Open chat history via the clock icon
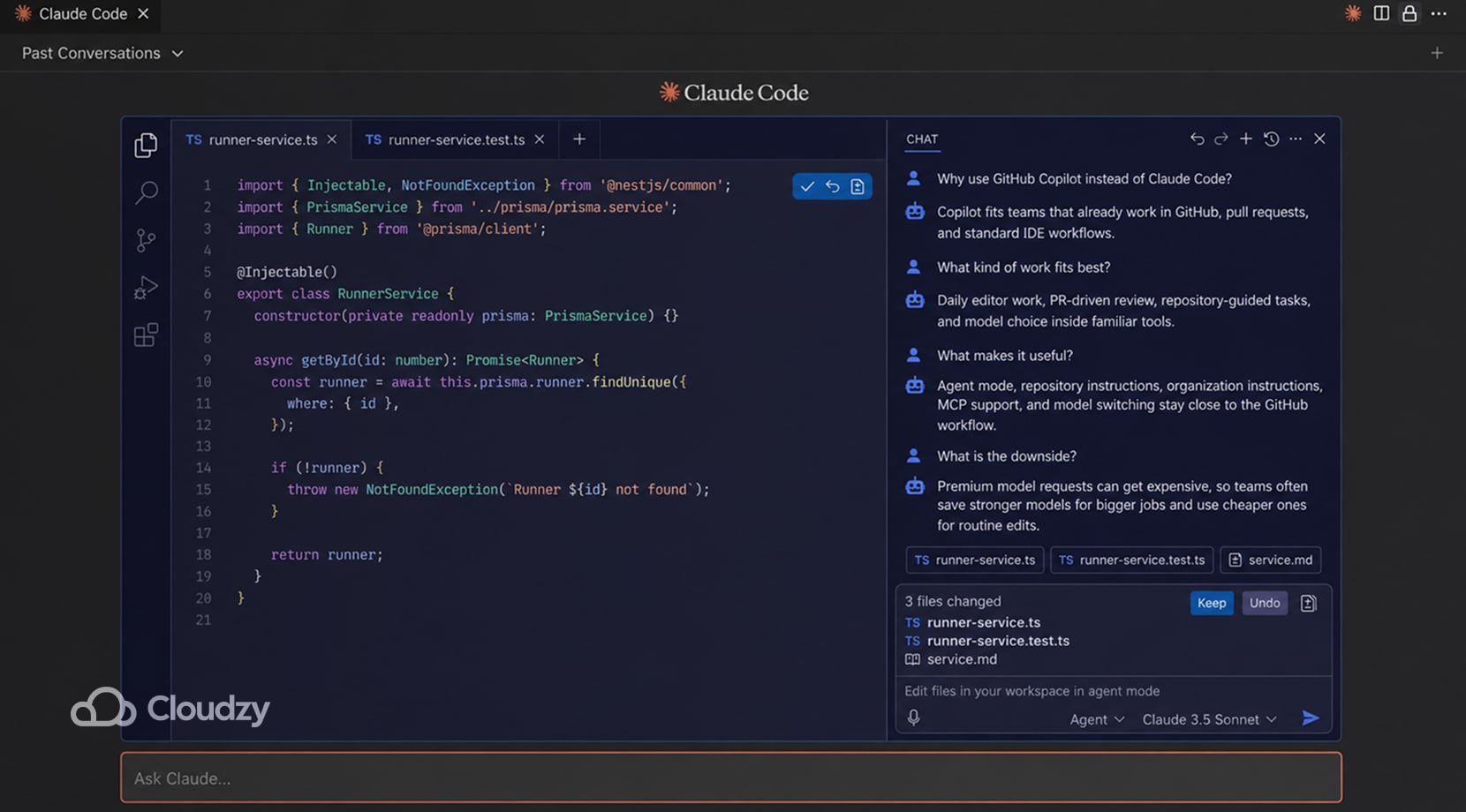 [x=1271, y=139]
